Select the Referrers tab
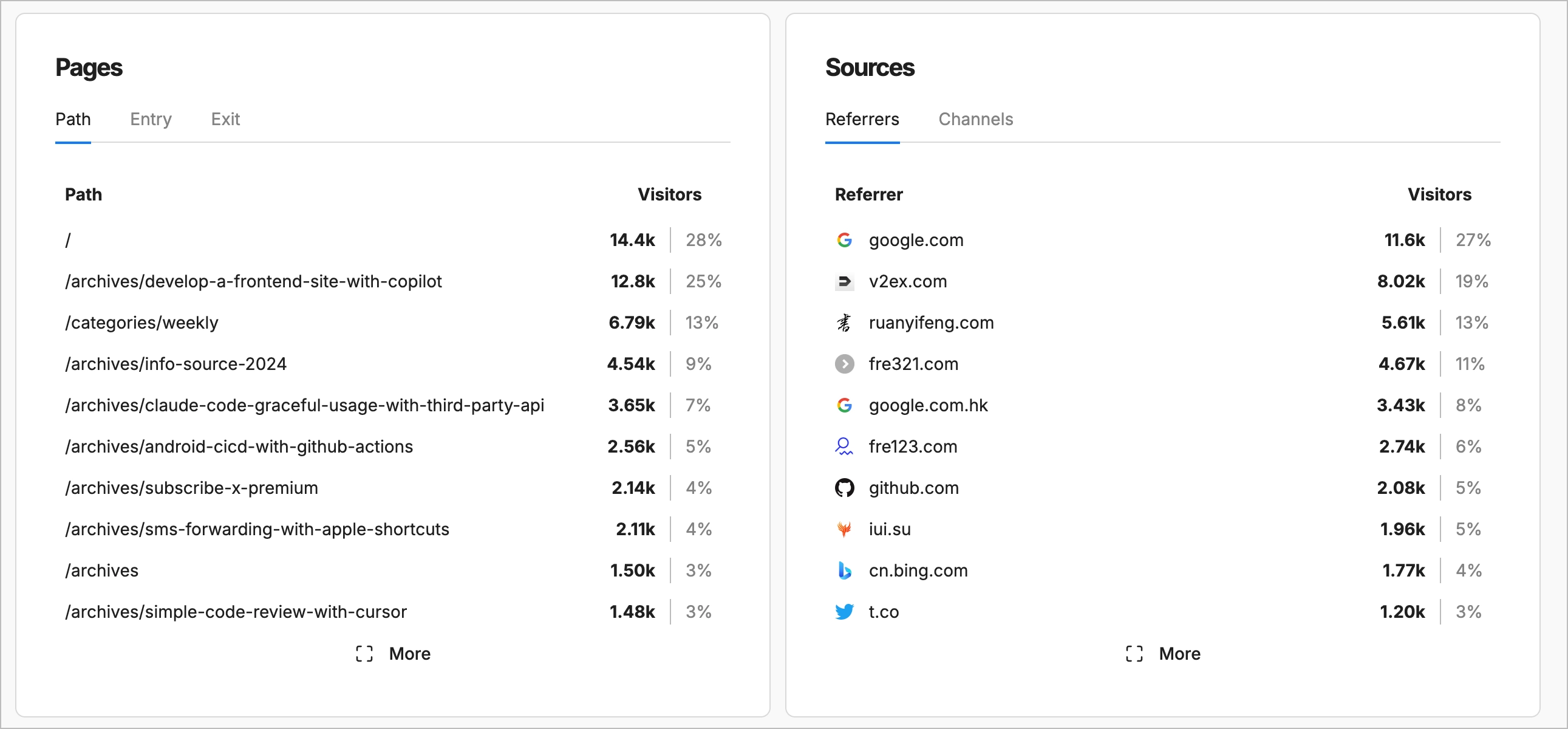Screen dimensions: 1568x729 coord(862,119)
